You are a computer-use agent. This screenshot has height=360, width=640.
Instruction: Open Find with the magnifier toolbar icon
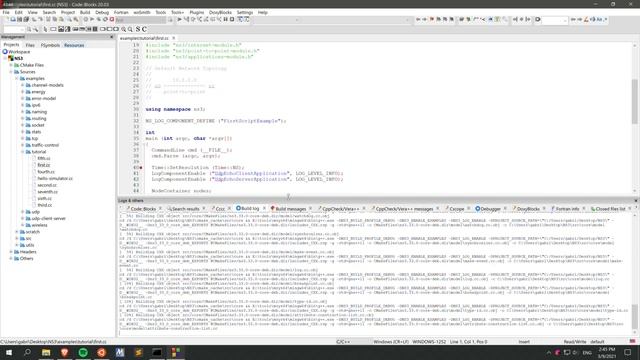(69, 19)
